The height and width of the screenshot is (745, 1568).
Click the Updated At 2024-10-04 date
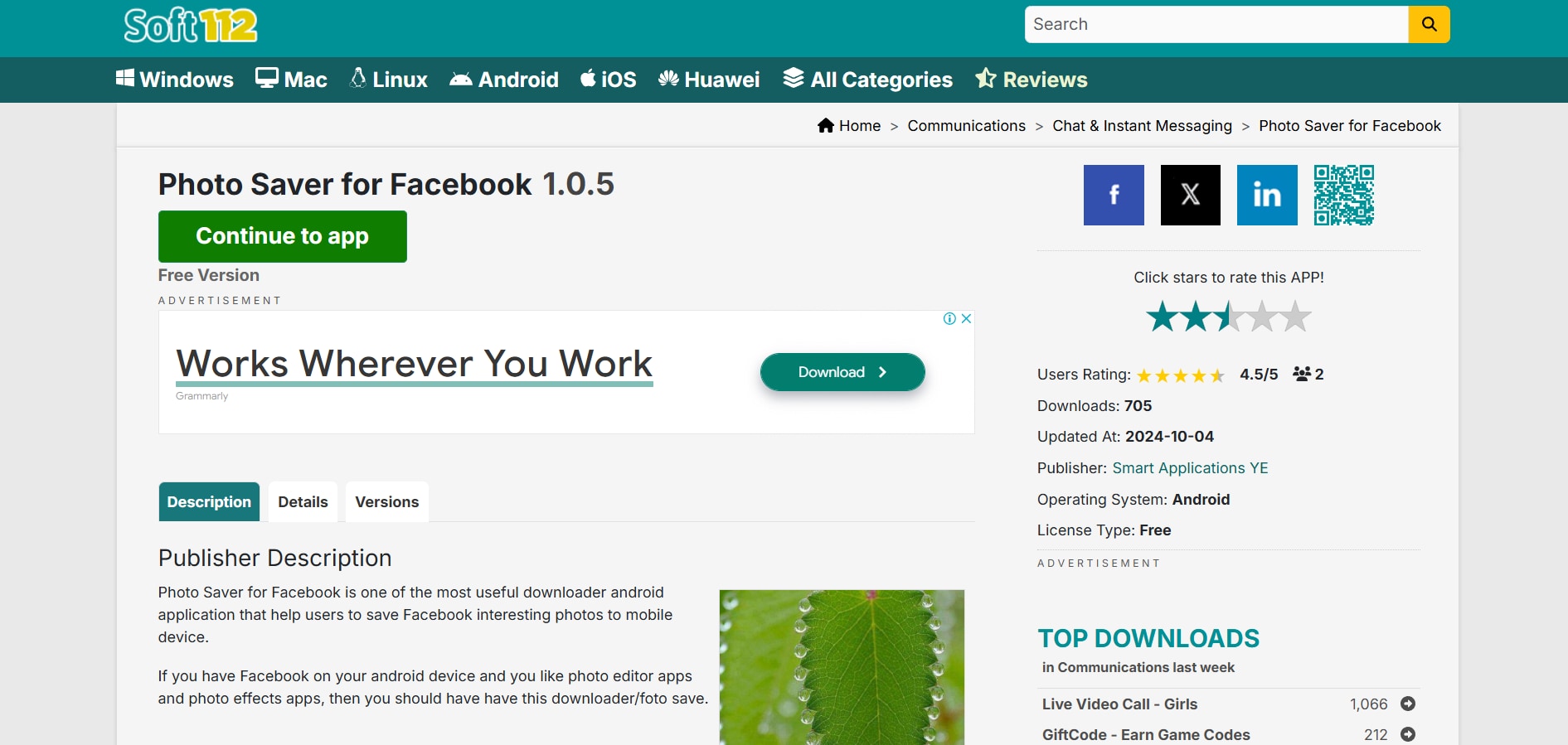(1169, 437)
